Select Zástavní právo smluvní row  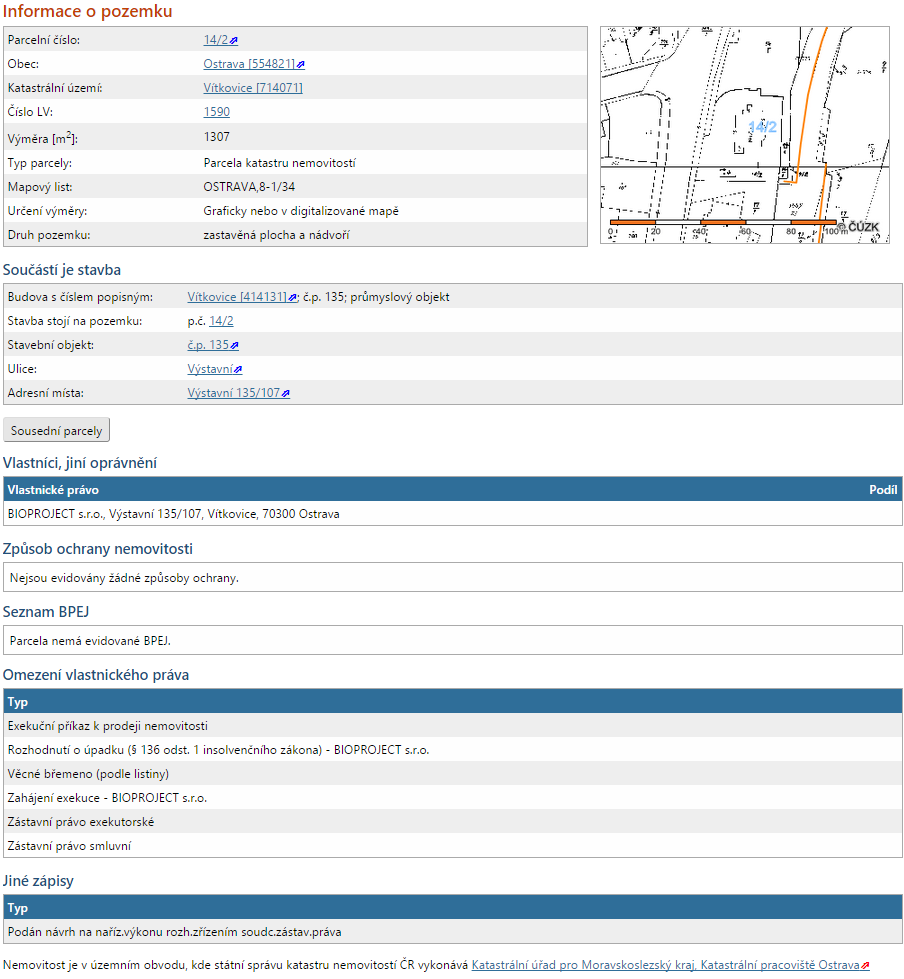[453, 845]
